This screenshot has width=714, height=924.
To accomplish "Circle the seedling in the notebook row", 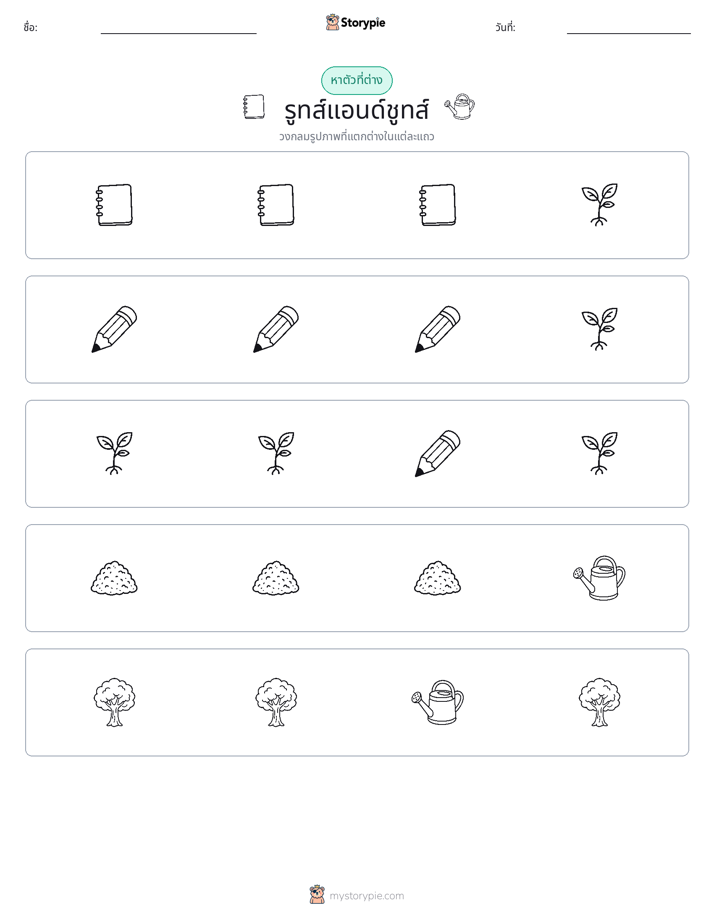I will (599, 204).
